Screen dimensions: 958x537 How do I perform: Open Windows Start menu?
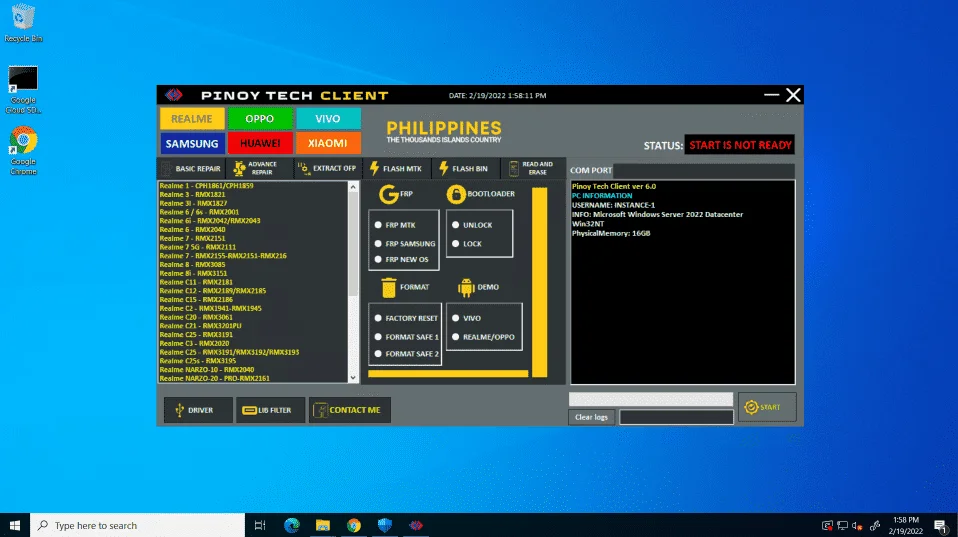click(15, 525)
